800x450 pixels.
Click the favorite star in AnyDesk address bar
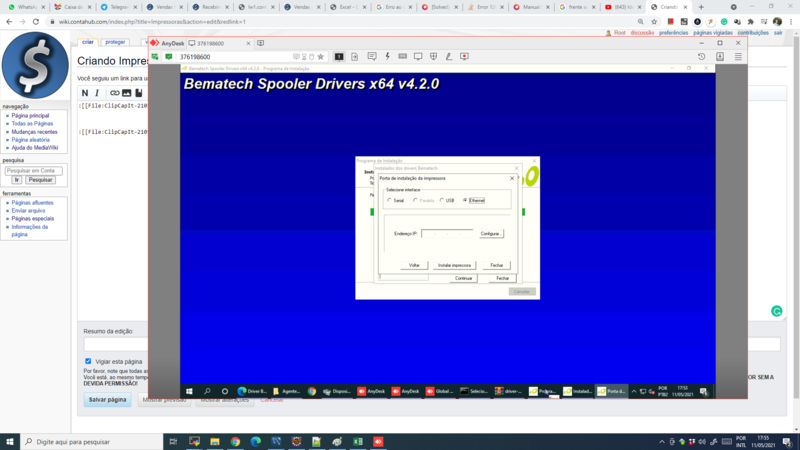pyautogui.click(x=320, y=57)
